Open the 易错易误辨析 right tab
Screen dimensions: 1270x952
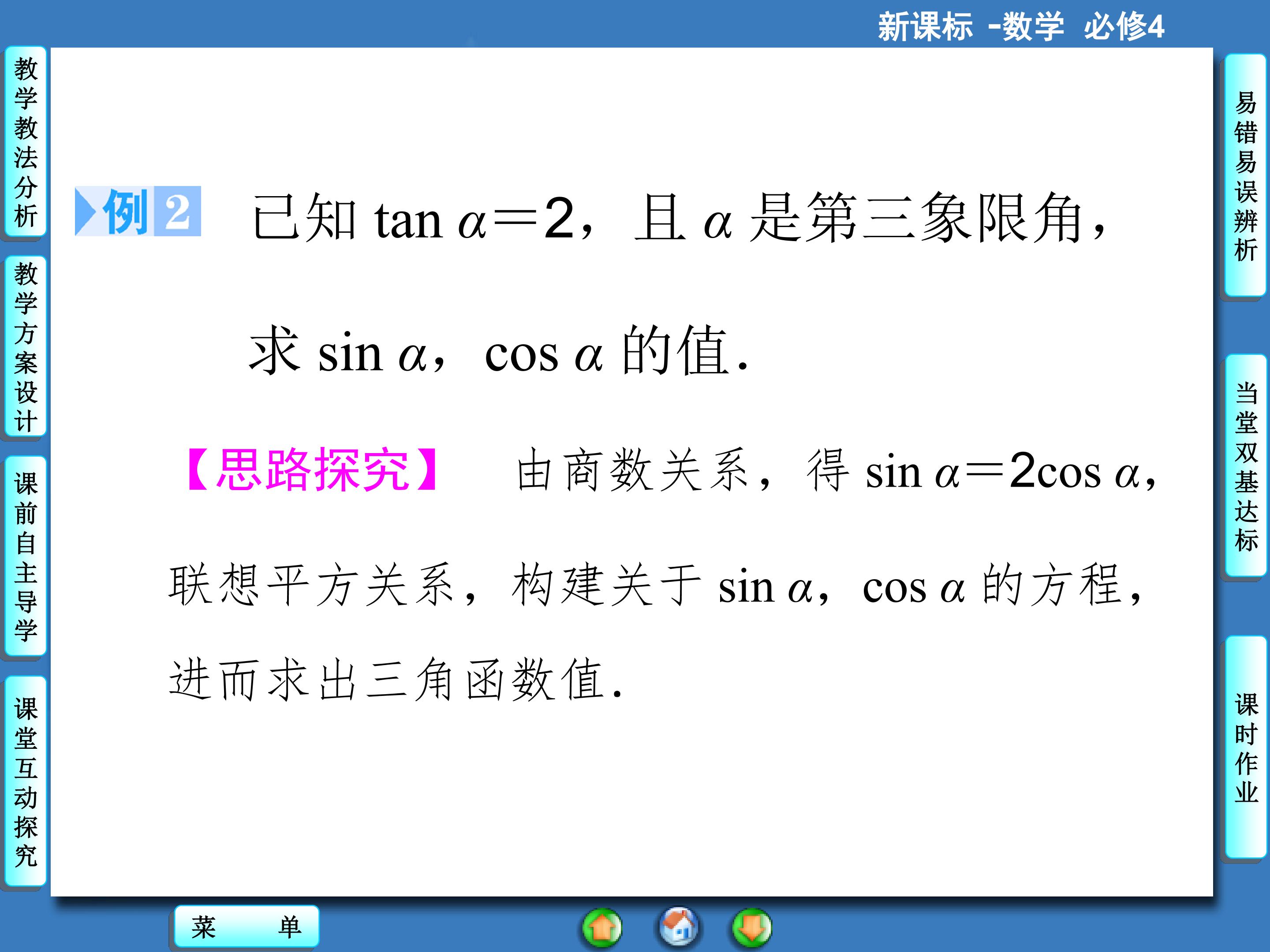1245,175
